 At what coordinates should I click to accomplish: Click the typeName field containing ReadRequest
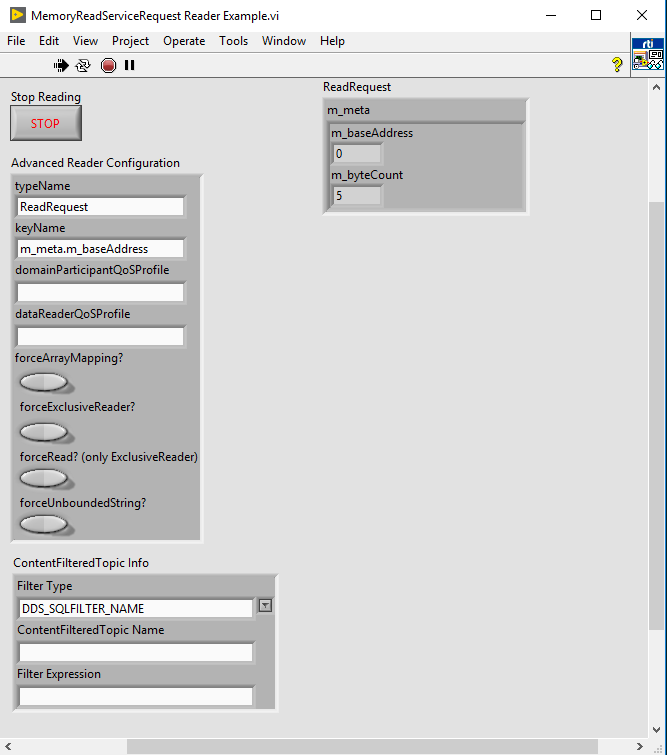pos(100,207)
